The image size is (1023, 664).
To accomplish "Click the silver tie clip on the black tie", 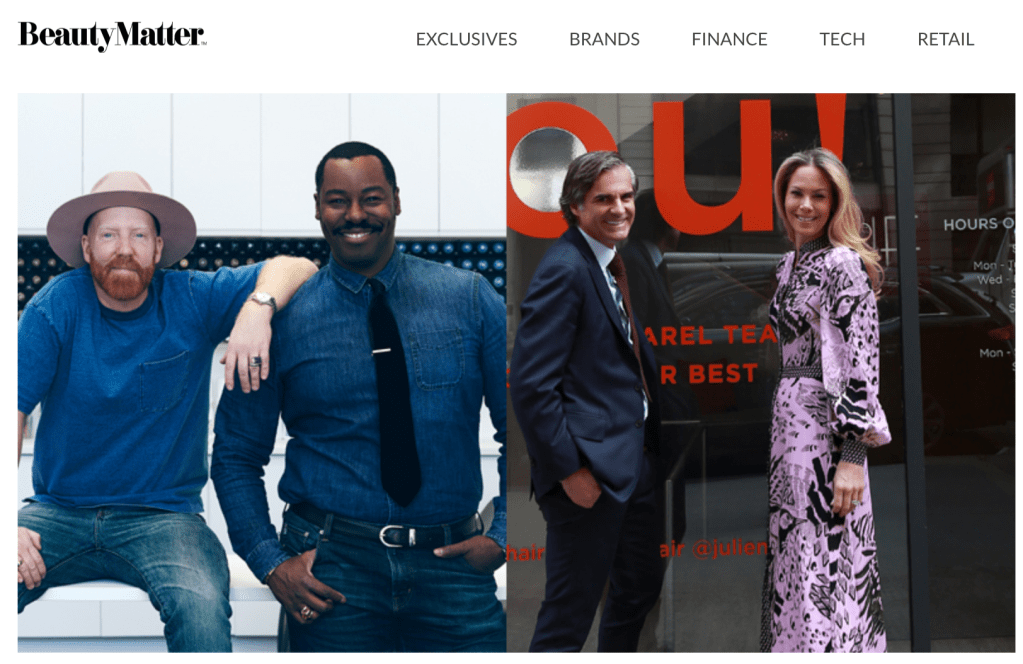I will coord(382,352).
